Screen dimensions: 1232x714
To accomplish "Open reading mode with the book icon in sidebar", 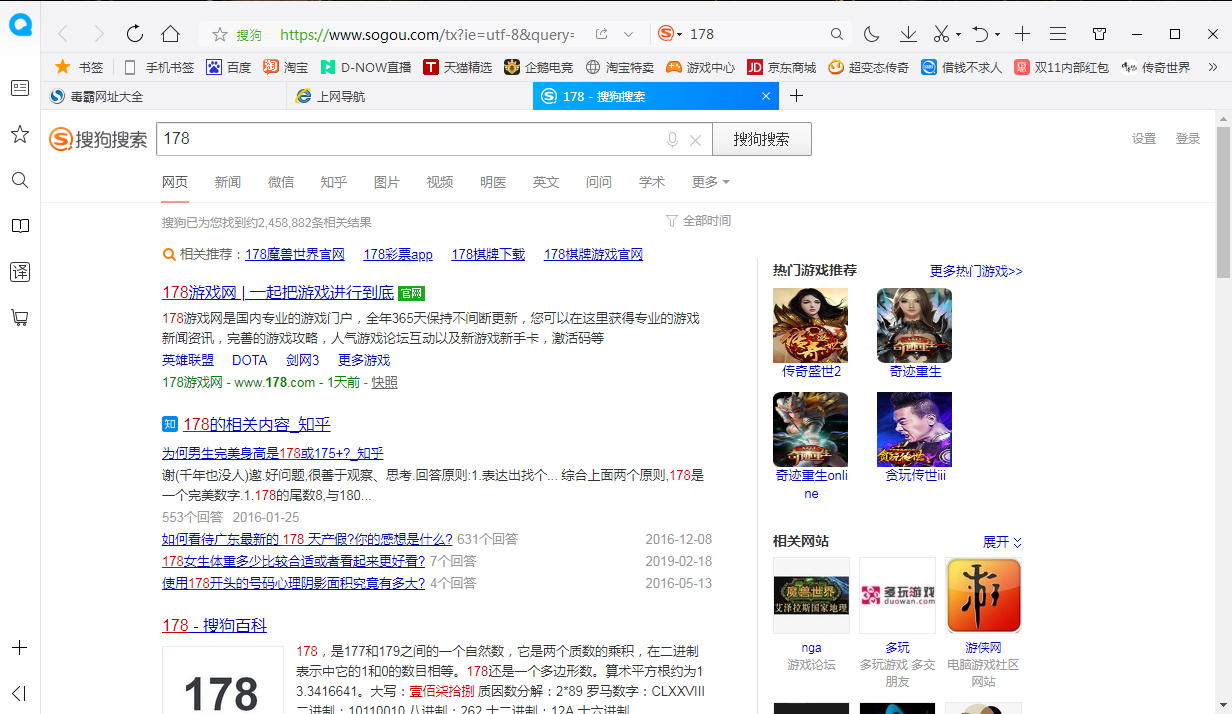I will (20, 226).
